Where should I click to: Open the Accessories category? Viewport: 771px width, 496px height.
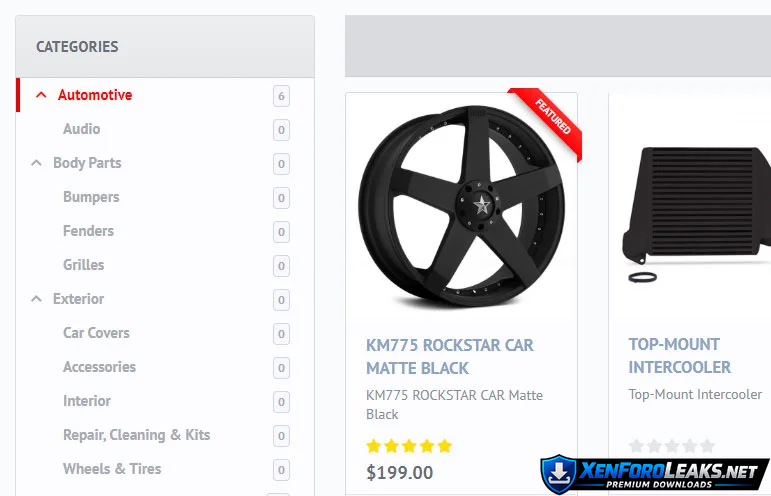point(99,367)
